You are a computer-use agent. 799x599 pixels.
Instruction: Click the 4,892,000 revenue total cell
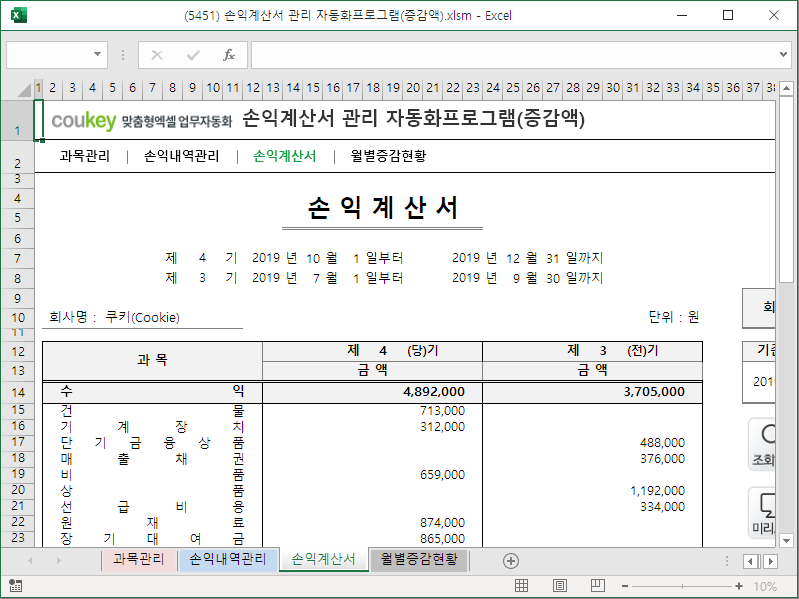point(372,392)
